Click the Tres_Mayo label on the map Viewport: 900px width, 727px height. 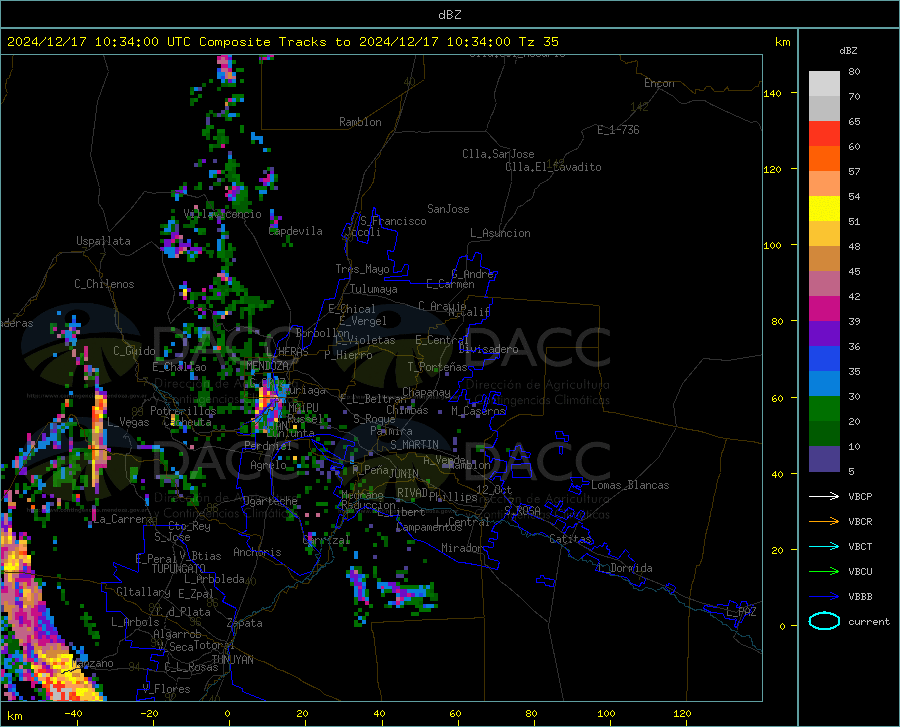(x=362, y=269)
